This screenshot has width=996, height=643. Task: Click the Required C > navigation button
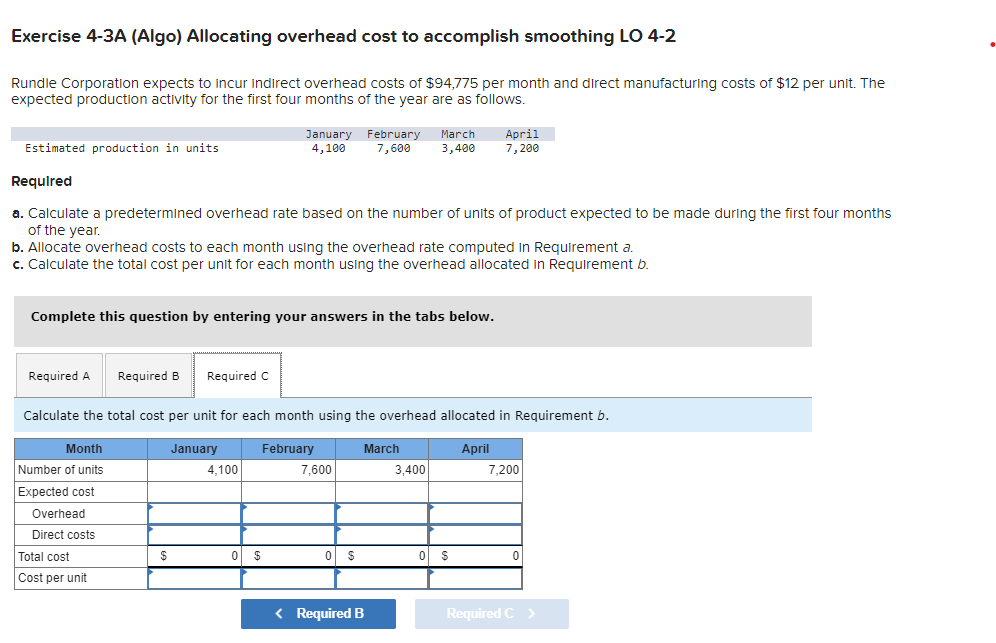pos(491,613)
